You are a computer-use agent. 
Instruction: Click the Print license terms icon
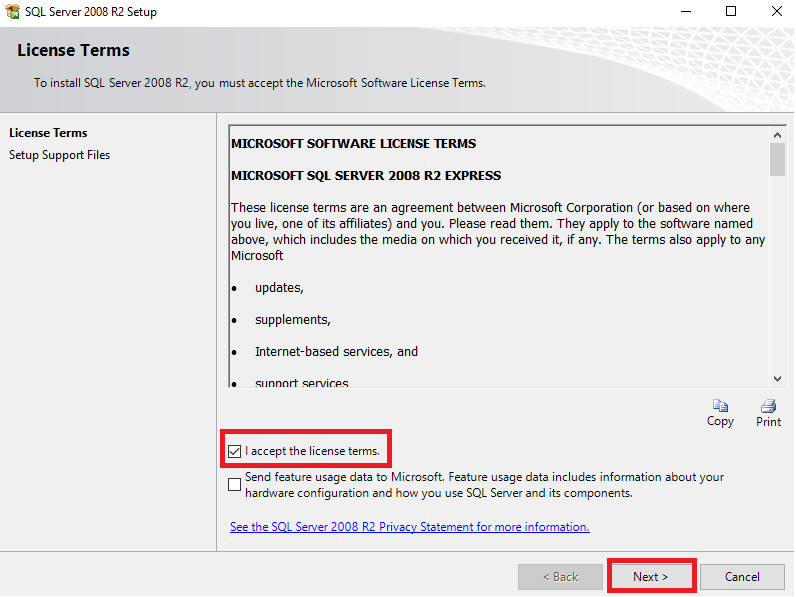pos(768,406)
